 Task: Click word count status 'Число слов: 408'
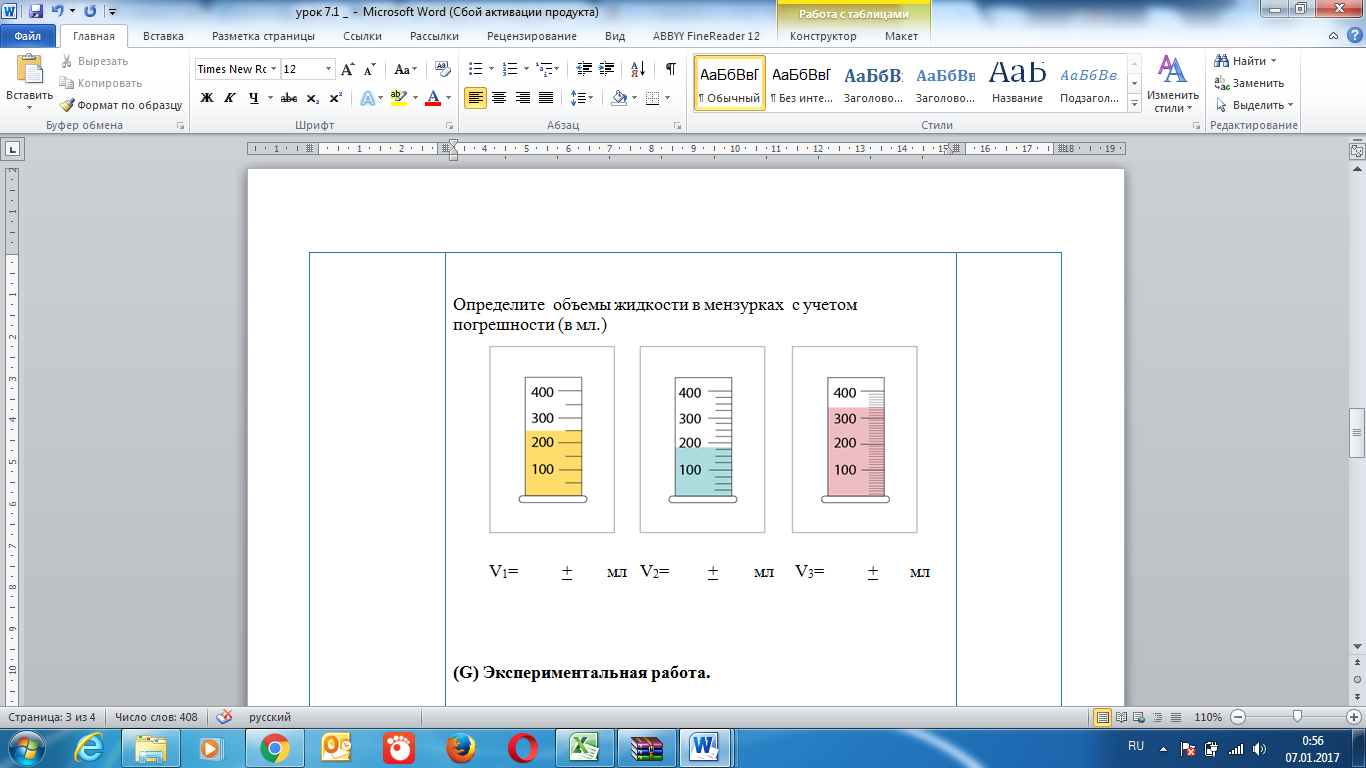[x=156, y=717]
